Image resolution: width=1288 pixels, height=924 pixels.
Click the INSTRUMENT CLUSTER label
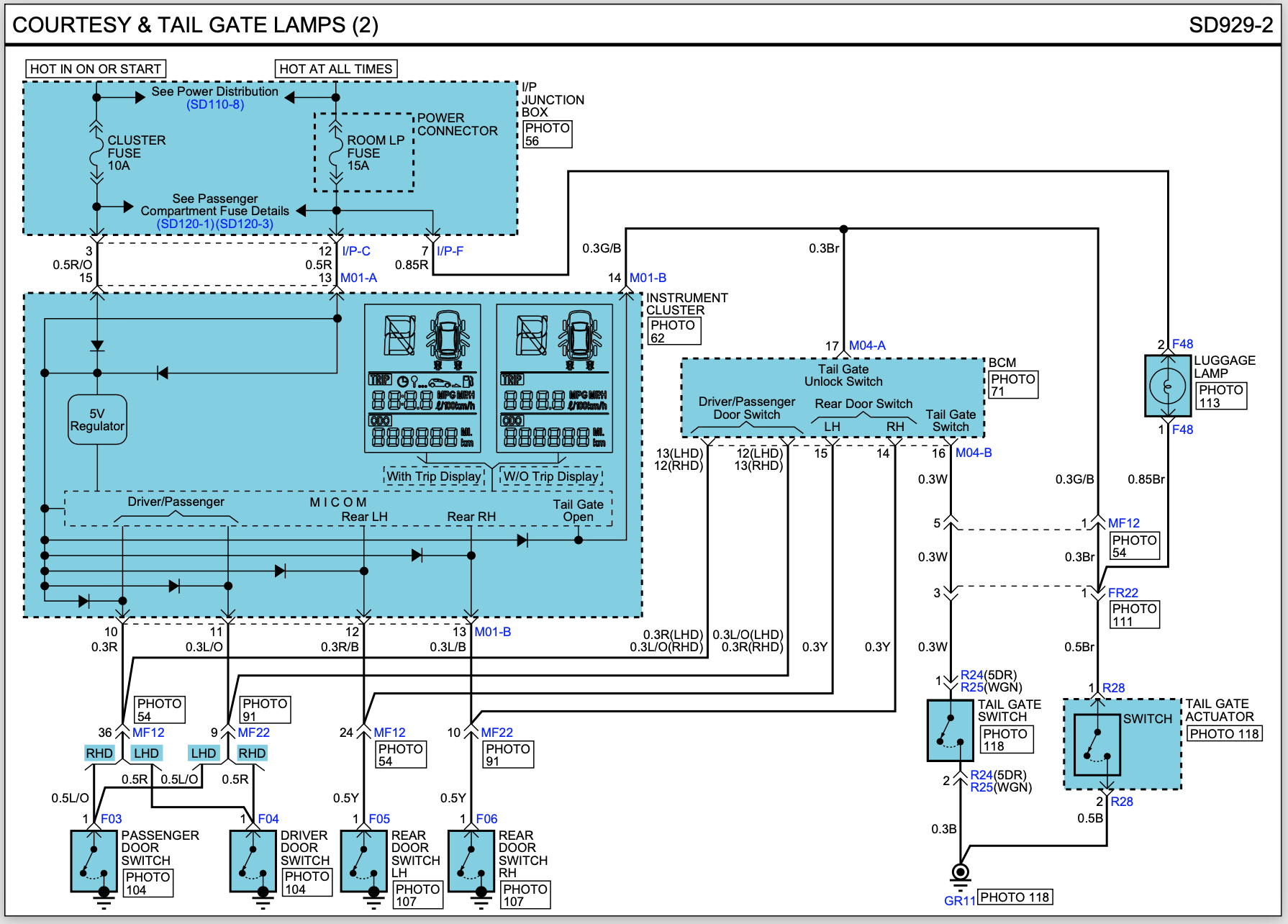(687, 304)
